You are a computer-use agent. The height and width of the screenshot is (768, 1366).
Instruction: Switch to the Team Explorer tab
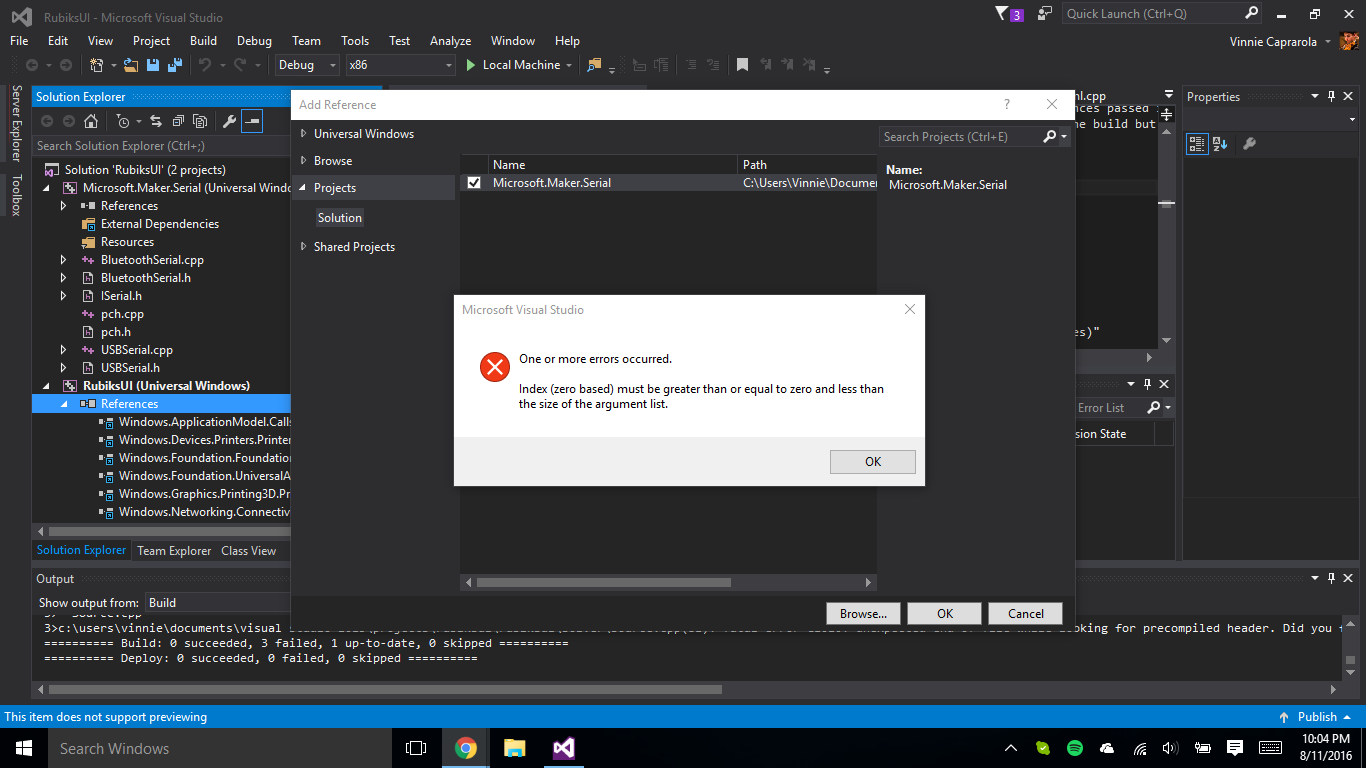click(174, 551)
